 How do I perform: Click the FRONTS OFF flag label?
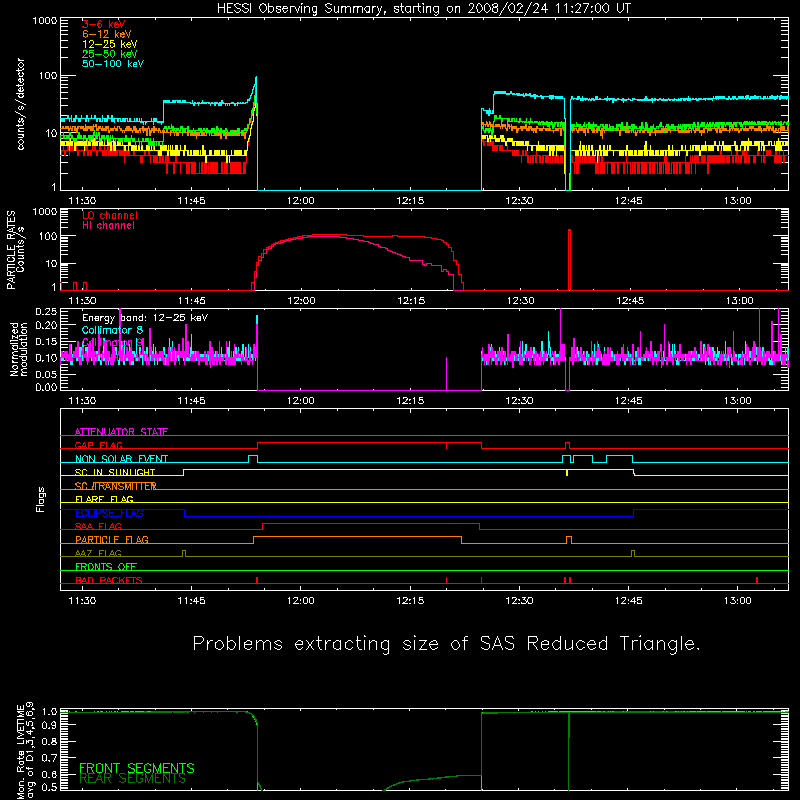tap(106, 567)
